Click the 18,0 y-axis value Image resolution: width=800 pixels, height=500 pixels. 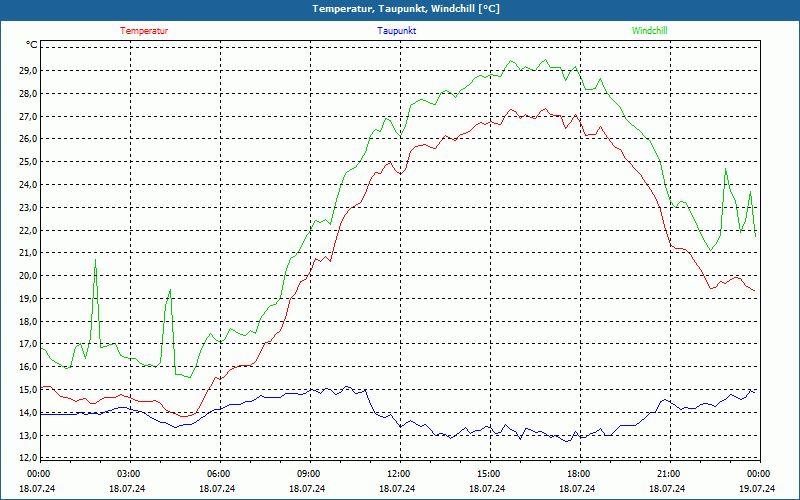[28, 321]
